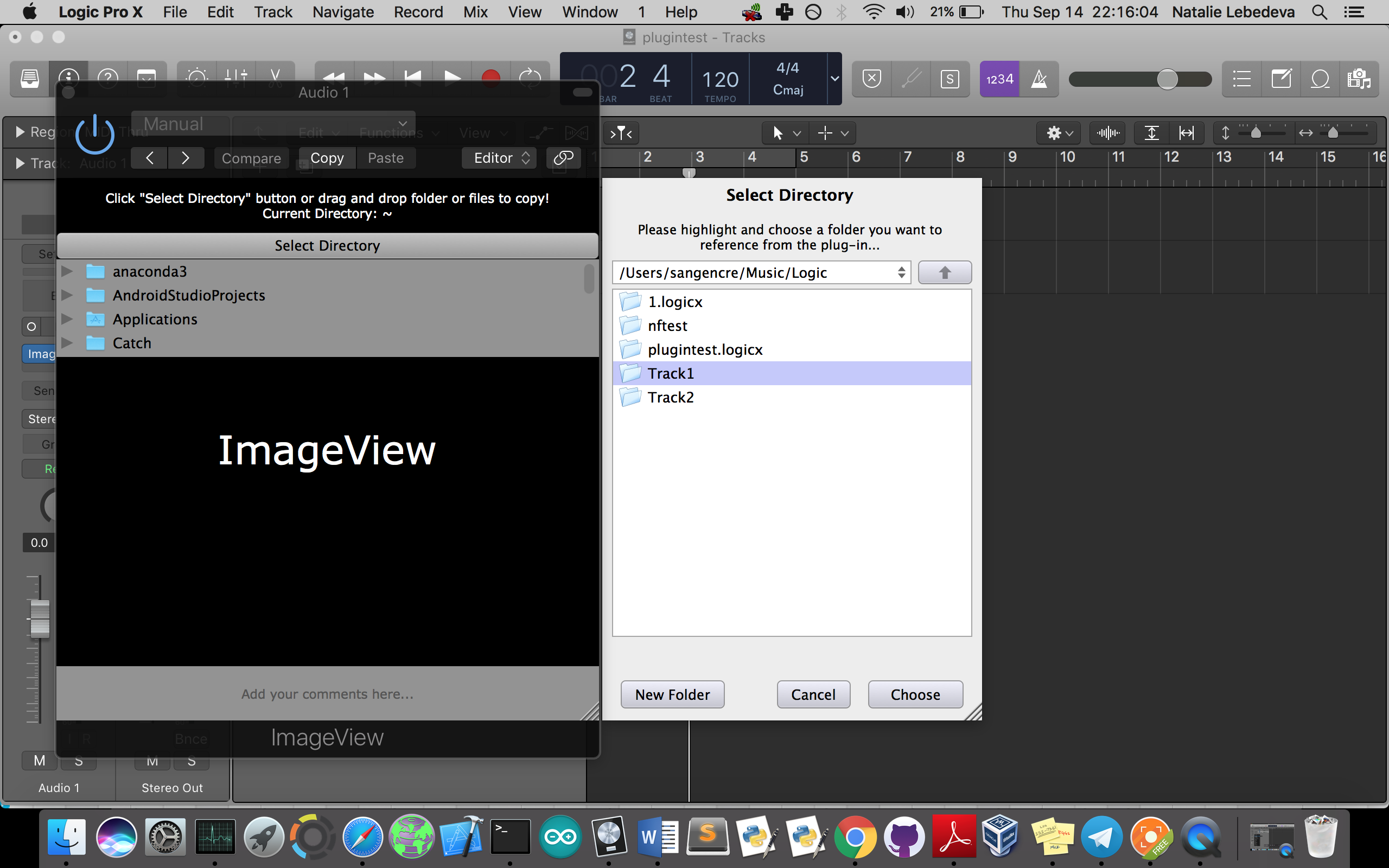Click the New Folder button
This screenshot has width=1389, height=868.
tap(672, 694)
